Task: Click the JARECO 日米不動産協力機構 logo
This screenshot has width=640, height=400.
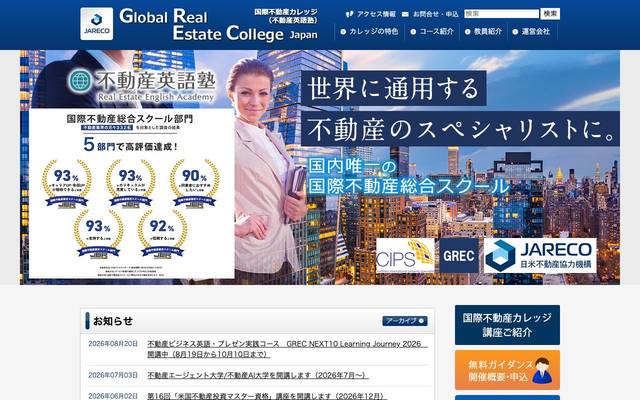Action: 540,256
